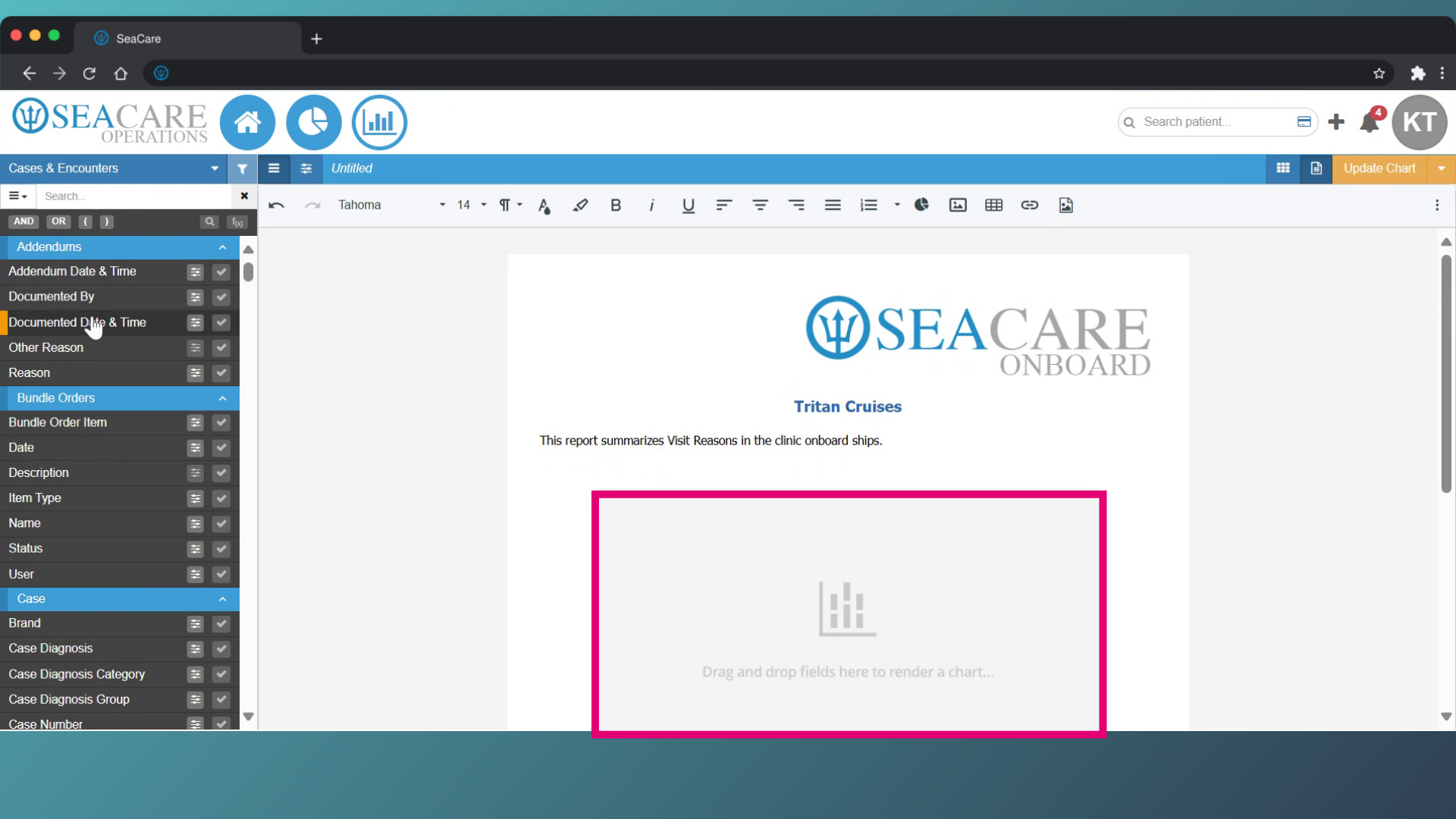Clear the field search box
The height and width of the screenshot is (819, 1456).
(244, 196)
